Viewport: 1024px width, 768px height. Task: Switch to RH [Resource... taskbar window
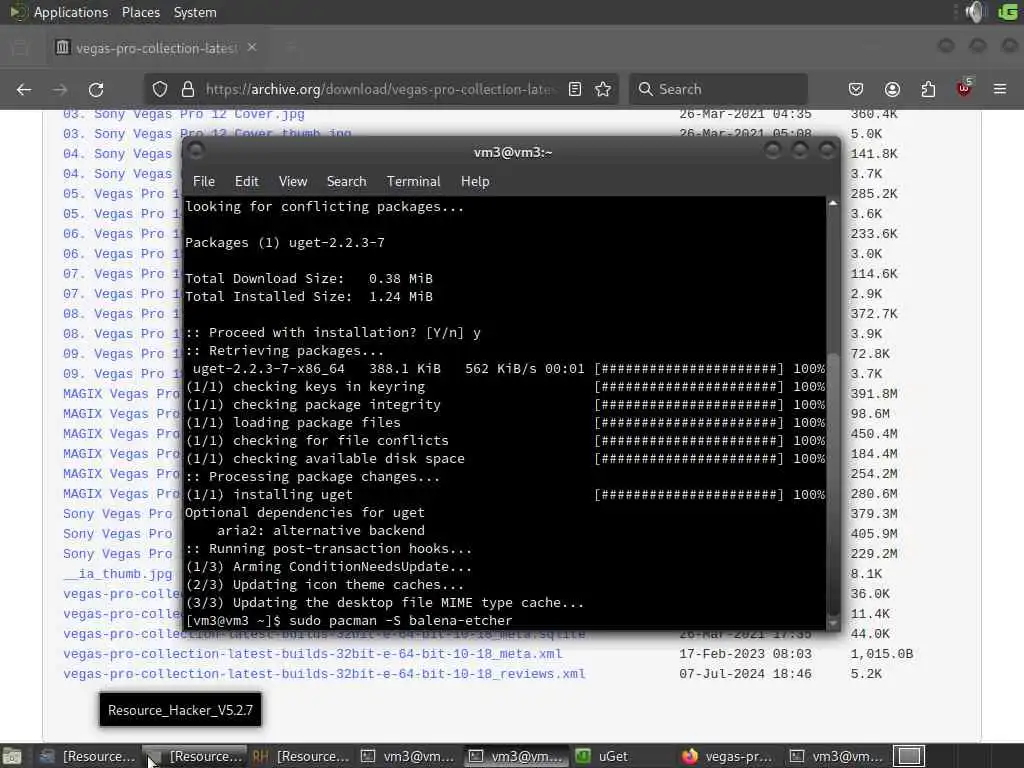[x=301, y=756]
